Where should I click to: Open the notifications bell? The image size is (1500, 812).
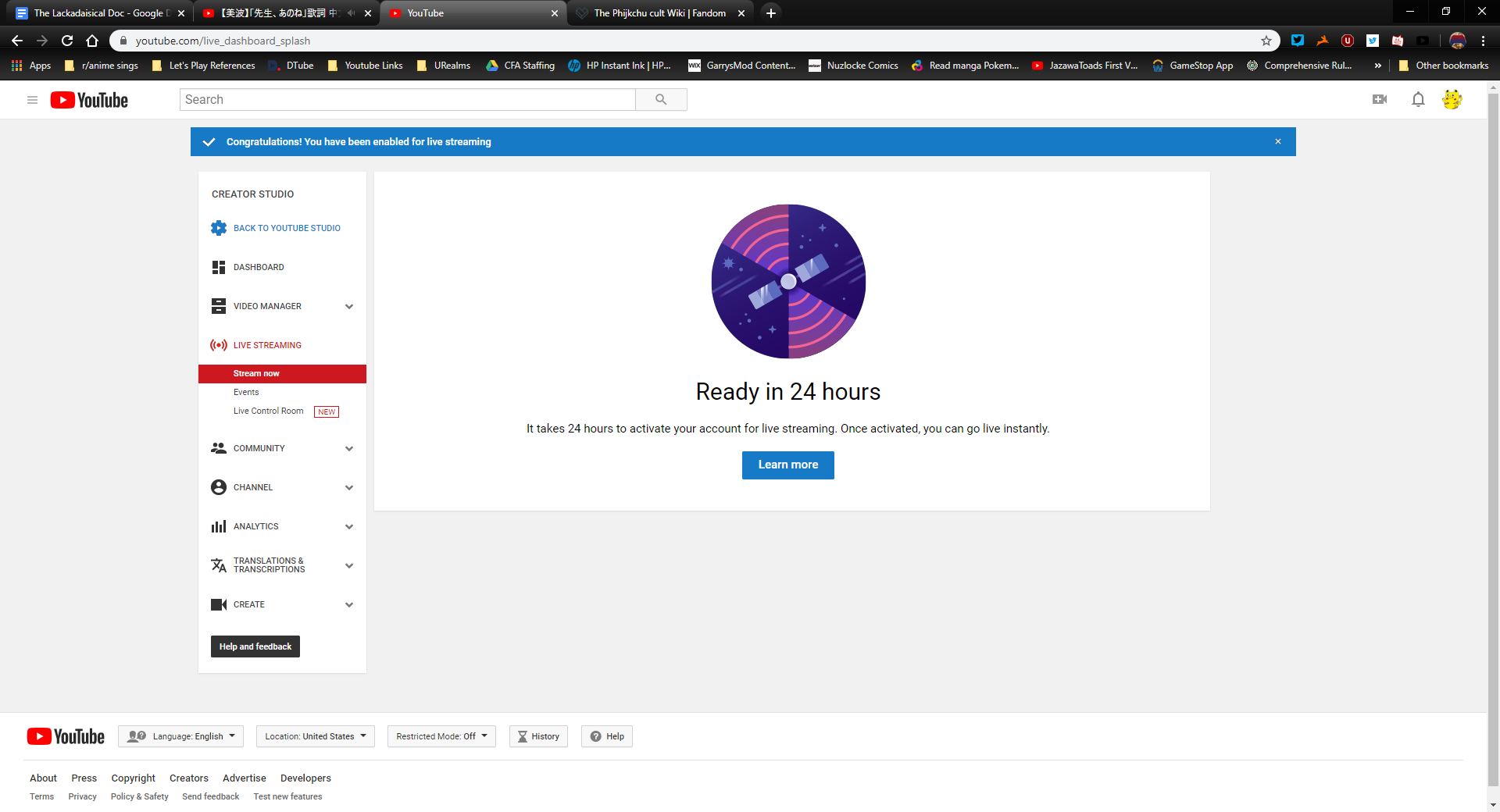click(x=1418, y=99)
